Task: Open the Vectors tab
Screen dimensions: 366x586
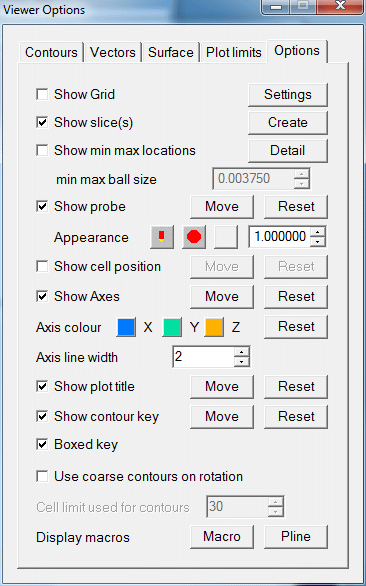Action: [x=113, y=52]
